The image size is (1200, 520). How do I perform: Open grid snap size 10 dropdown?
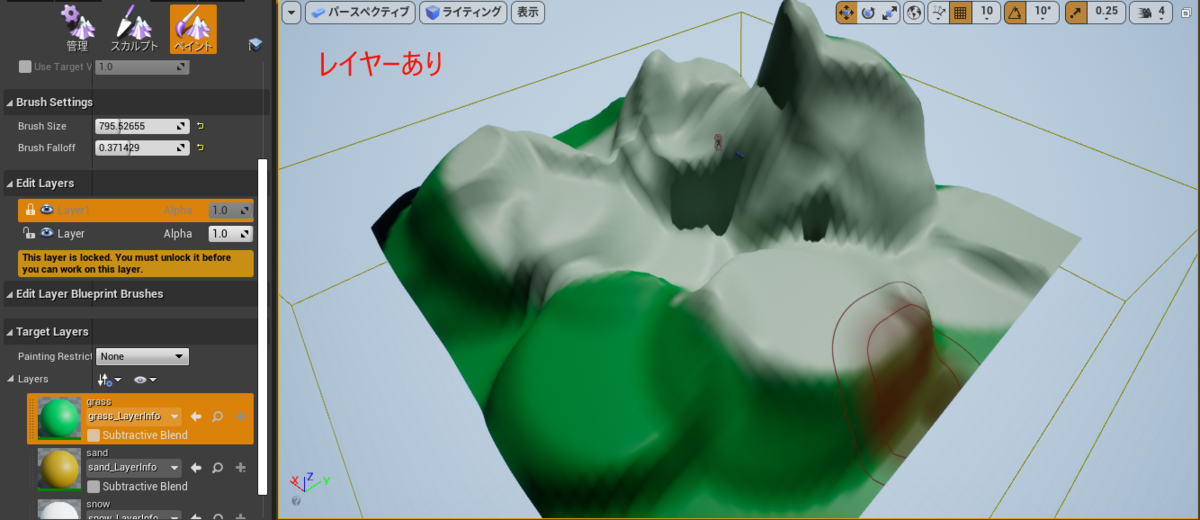click(987, 12)
